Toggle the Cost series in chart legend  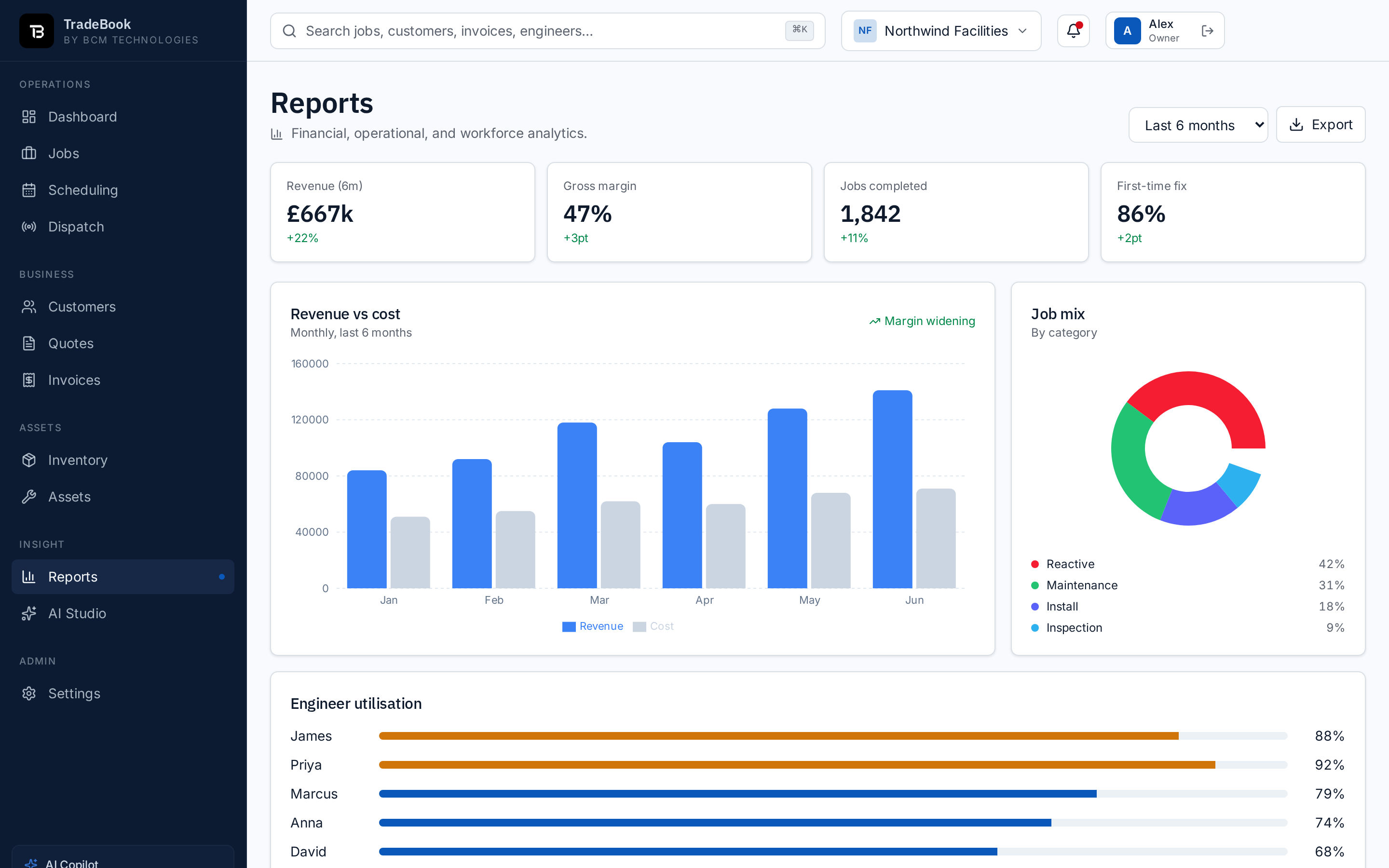coord(653,626)
